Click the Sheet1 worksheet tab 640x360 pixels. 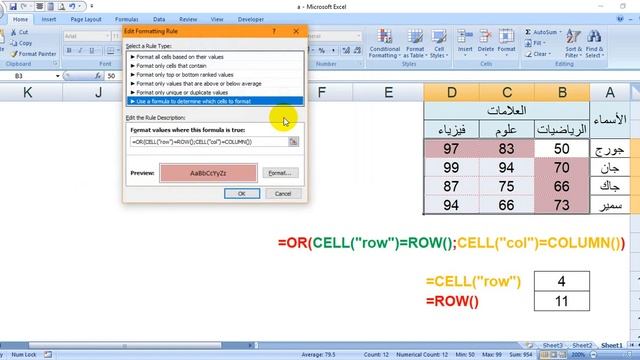point(611,346)
